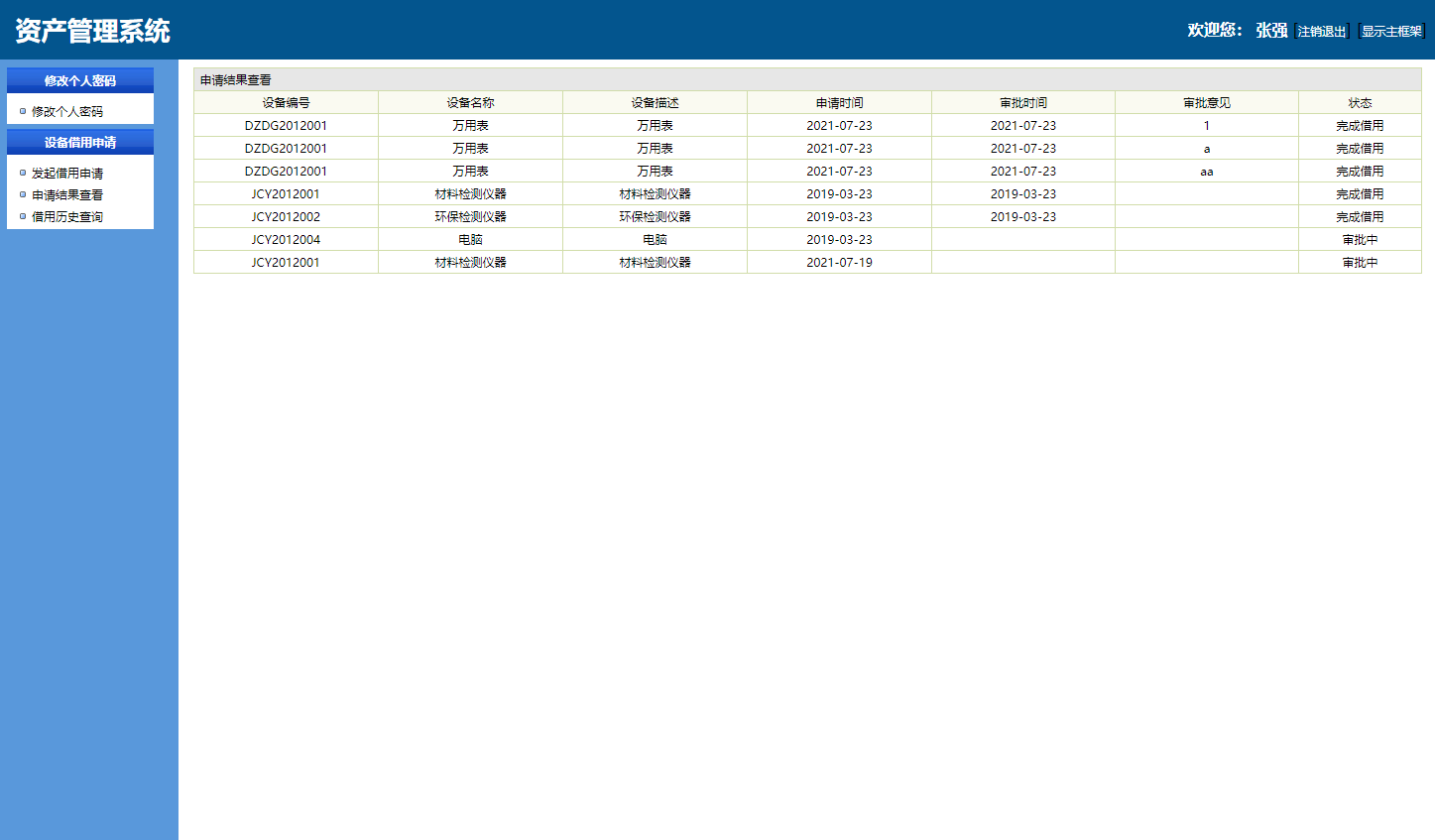The height and width of the screenshot is (840, 1435).
Task: Click the 申请时间 column header
Action: click(839, 103)
